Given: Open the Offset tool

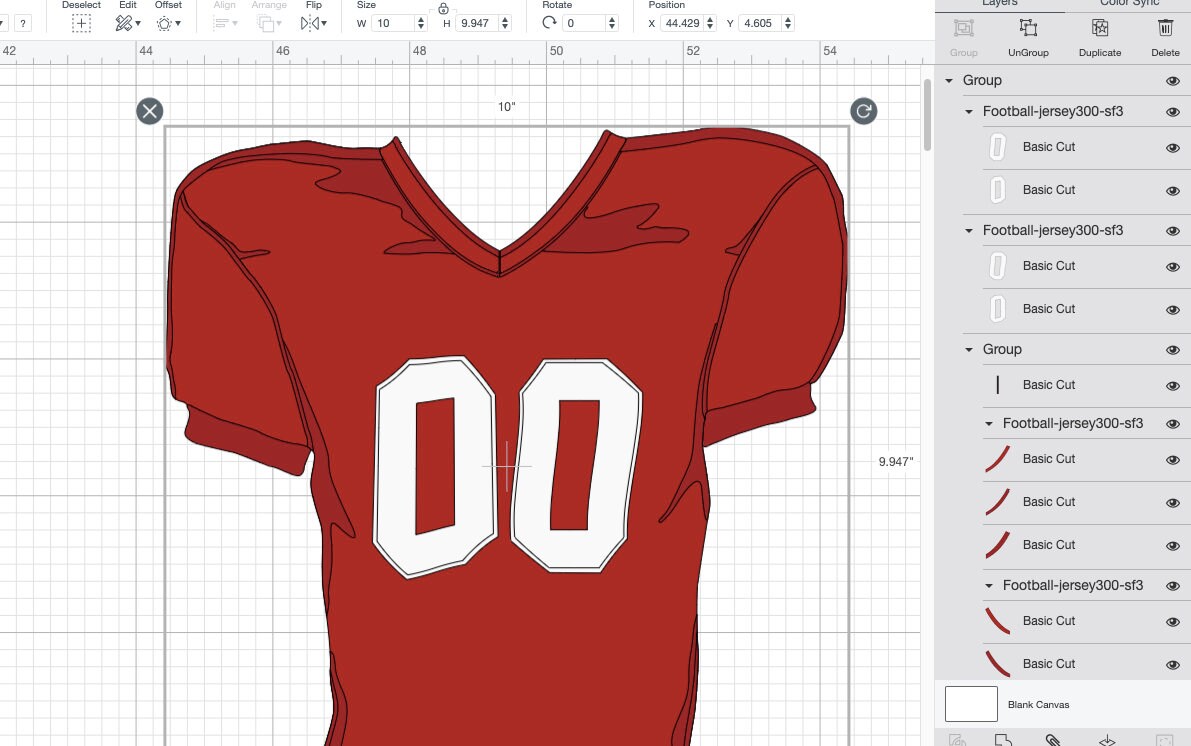Looking at the screenshot, I should pyautogui.click(x=163, y=22).
